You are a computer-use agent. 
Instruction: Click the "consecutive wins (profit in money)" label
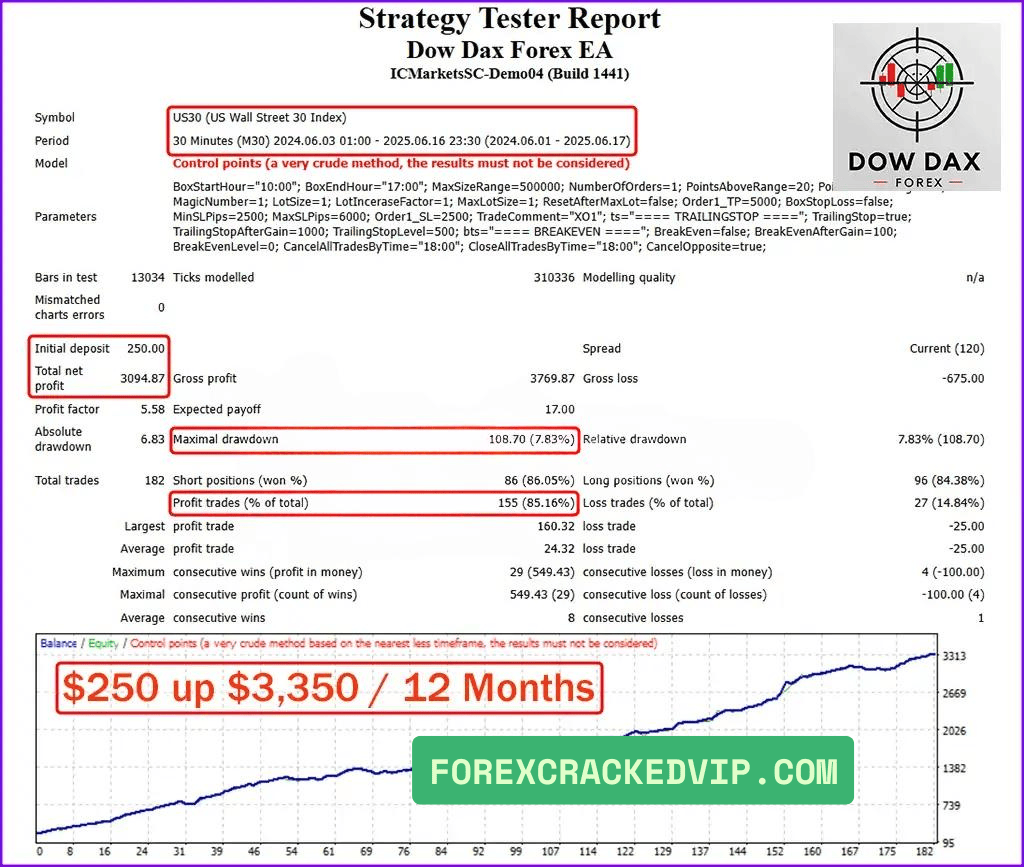pos(268,572)
